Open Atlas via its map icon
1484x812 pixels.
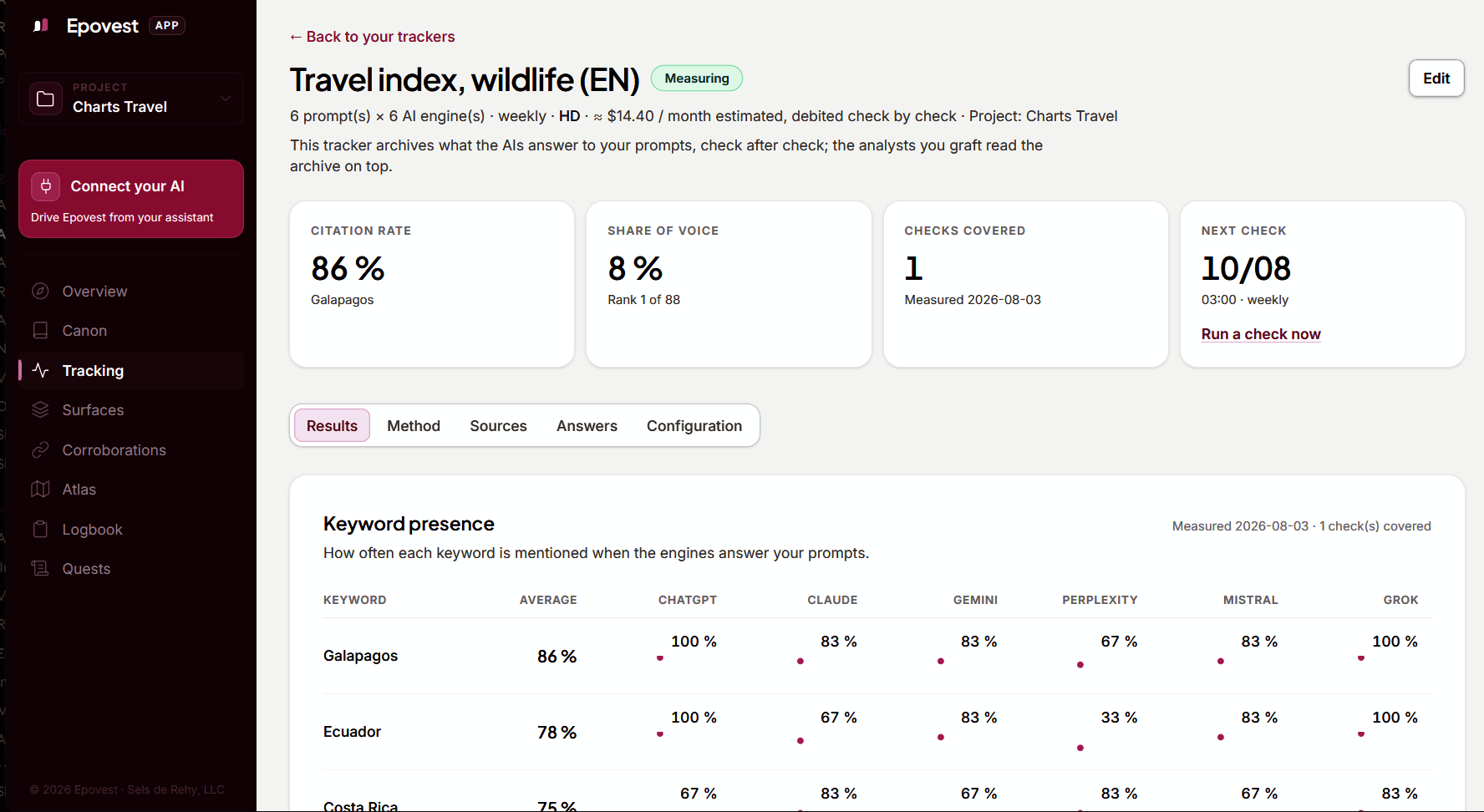(40, 489)
